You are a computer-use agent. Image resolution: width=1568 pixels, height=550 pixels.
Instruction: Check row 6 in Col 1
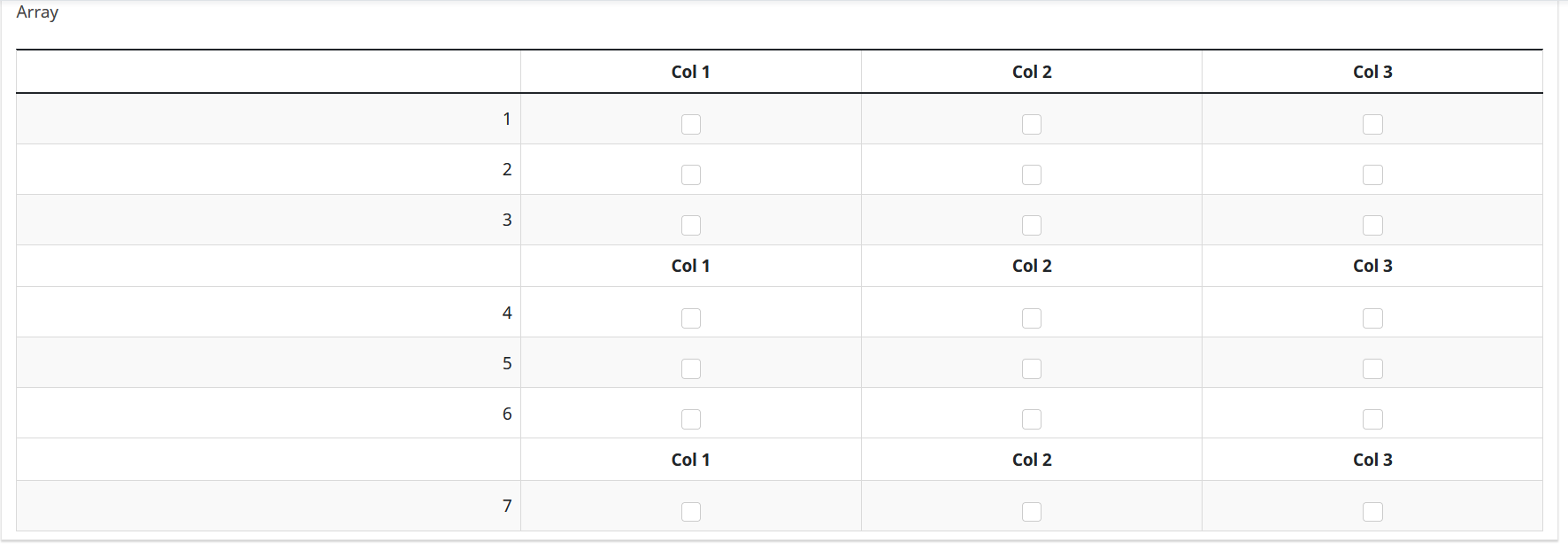[691, 419]
